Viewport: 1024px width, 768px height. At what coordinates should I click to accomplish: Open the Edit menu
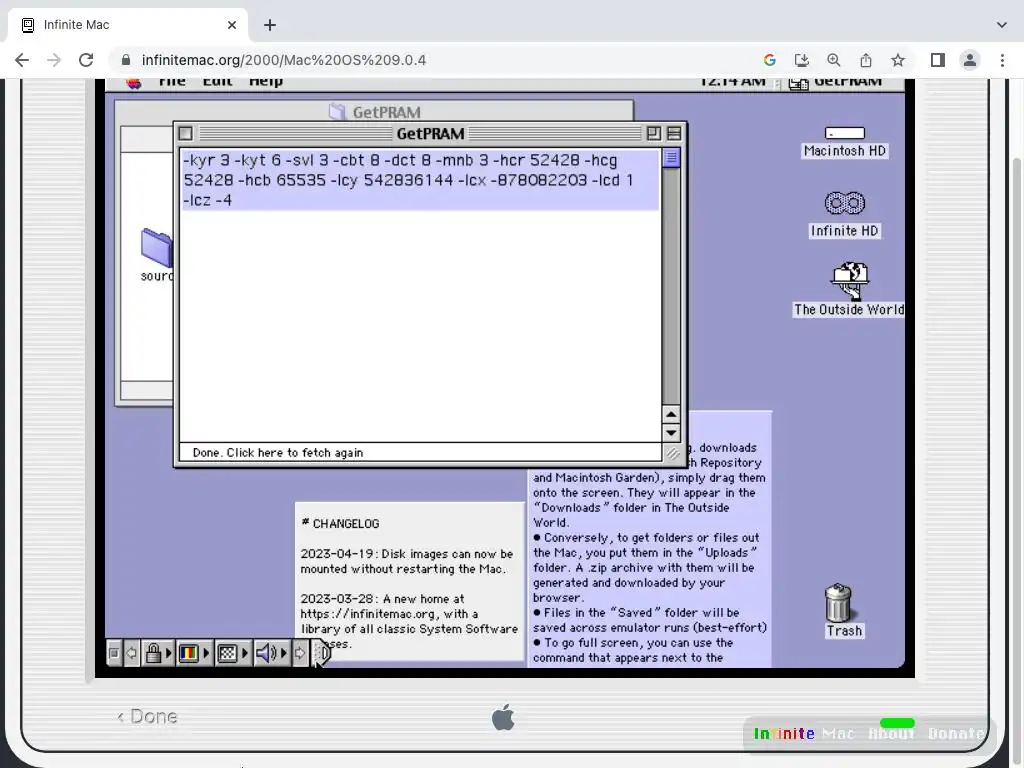pos(217,82)
